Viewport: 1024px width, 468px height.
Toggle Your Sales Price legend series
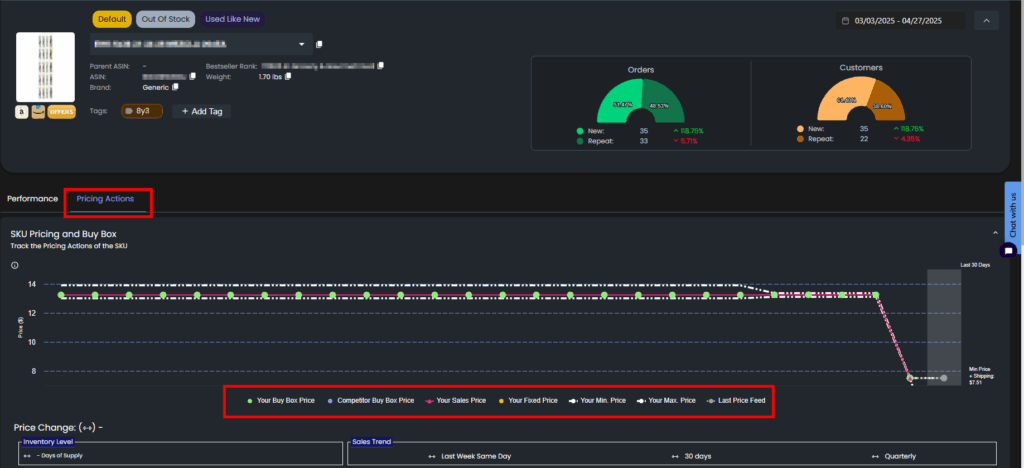[x=455, y=400]
